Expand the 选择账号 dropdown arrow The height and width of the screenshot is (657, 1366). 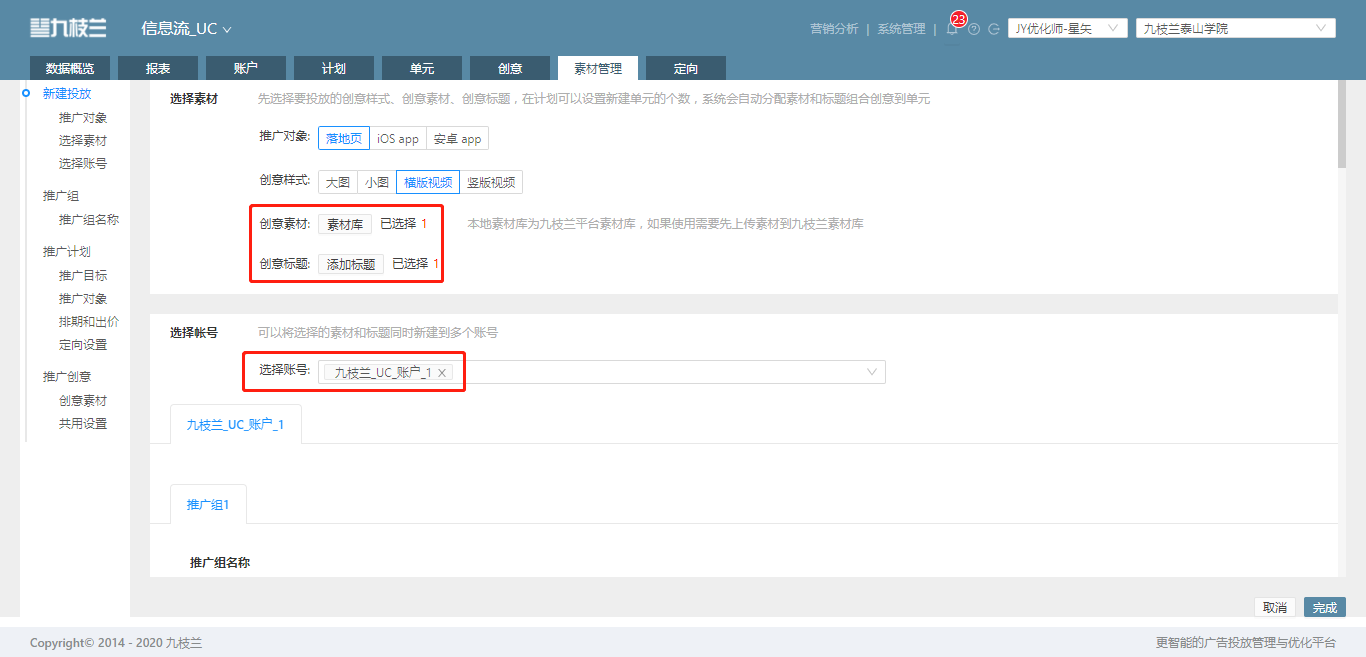(x=872, y=372)
